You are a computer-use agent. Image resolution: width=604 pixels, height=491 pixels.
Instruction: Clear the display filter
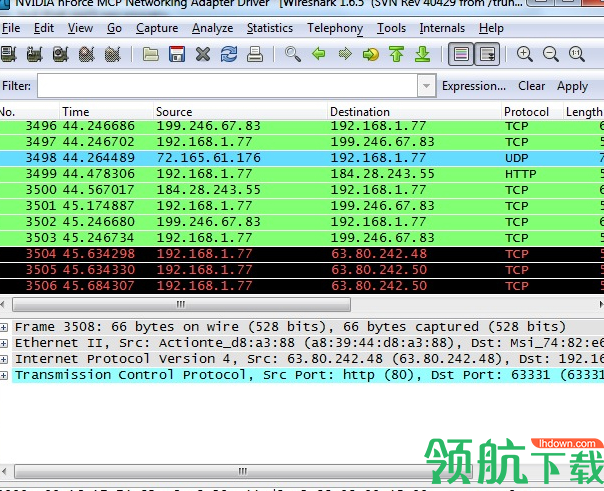[532, 86]
